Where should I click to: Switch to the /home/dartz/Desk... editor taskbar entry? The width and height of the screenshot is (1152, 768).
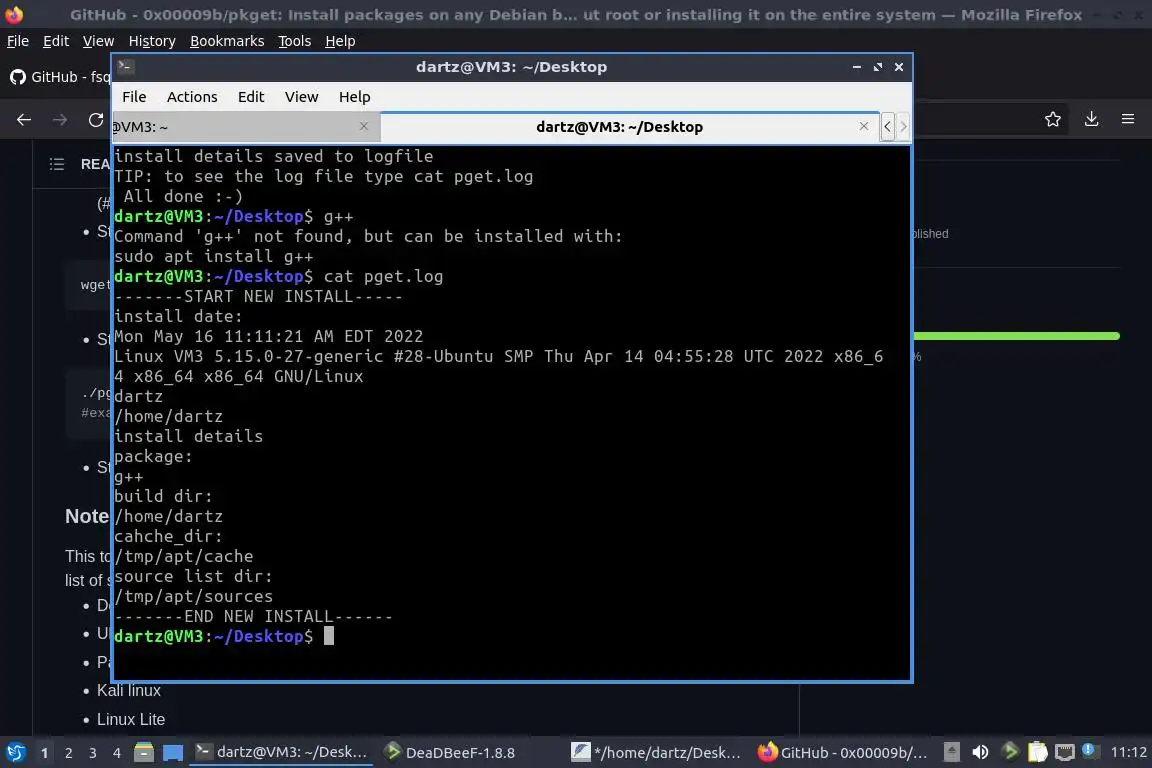[657, 752]
